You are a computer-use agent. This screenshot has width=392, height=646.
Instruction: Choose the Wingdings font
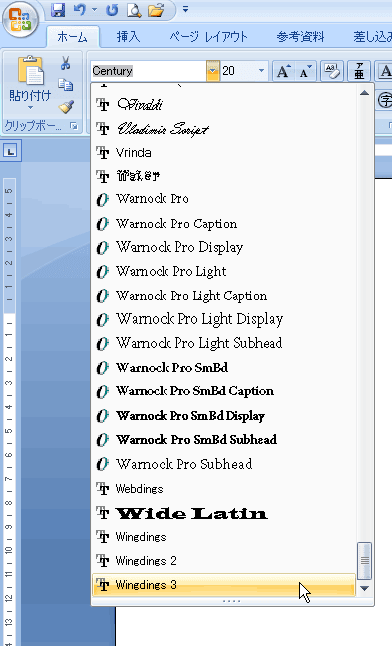[x=224, y=537]
